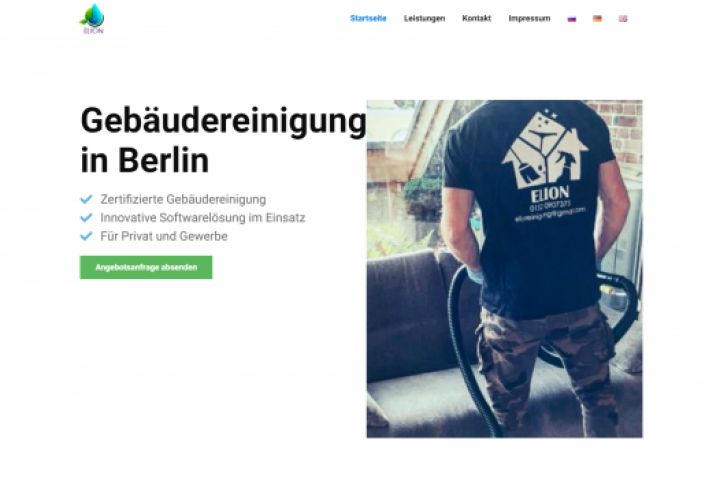
Task: Click checkmark beside Innovative Softwarelösung im Einsatz
Action: tap(86, 218)
